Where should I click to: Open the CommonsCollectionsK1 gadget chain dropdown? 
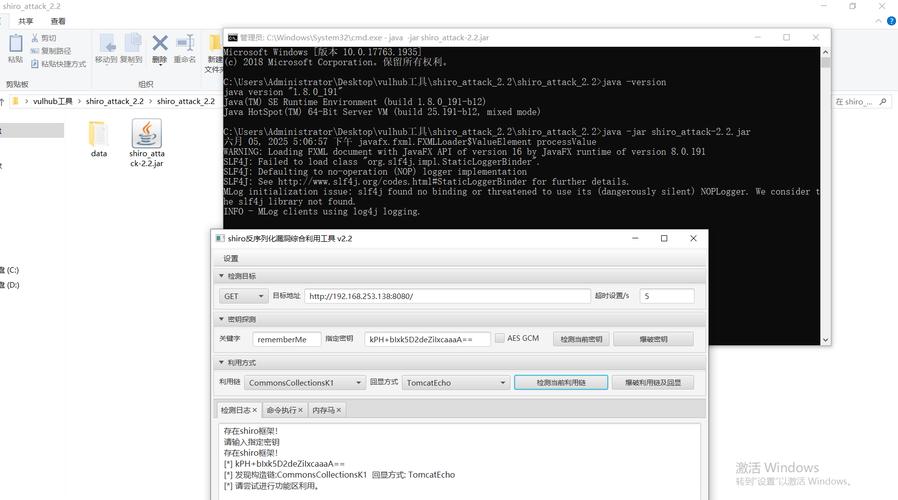(304, 383)
